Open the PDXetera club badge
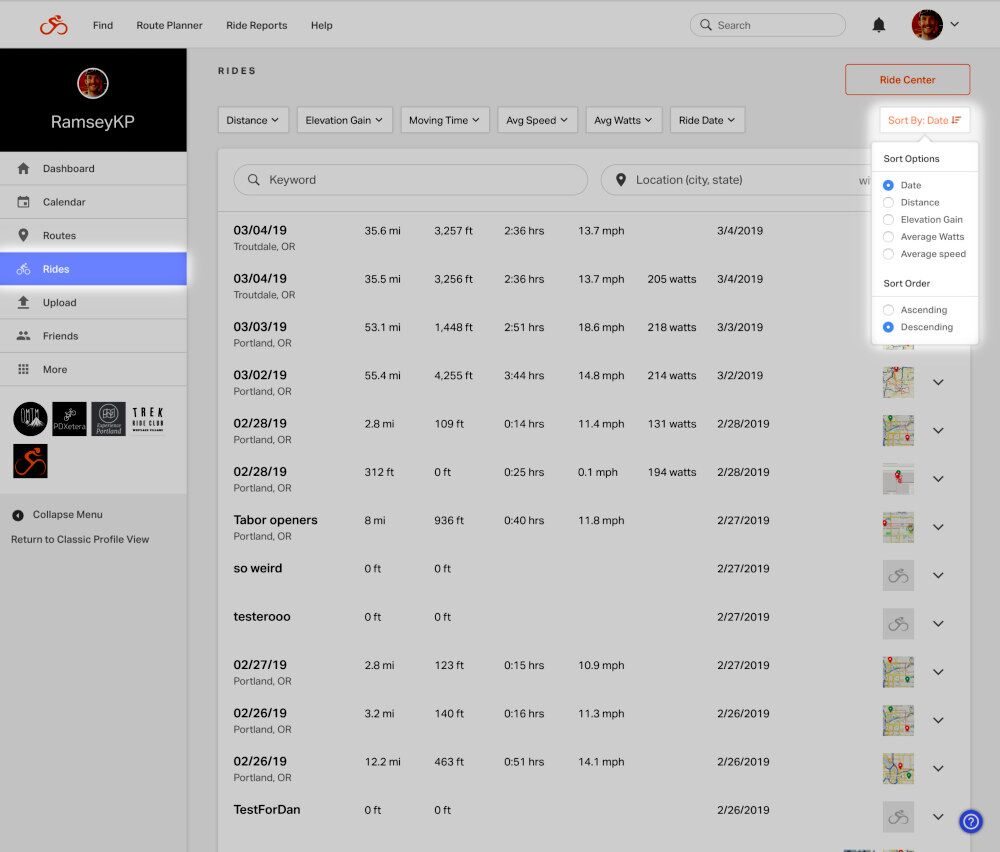This screenshot has width=1000, height=852. pyautogui.click(x=70, y=419)
